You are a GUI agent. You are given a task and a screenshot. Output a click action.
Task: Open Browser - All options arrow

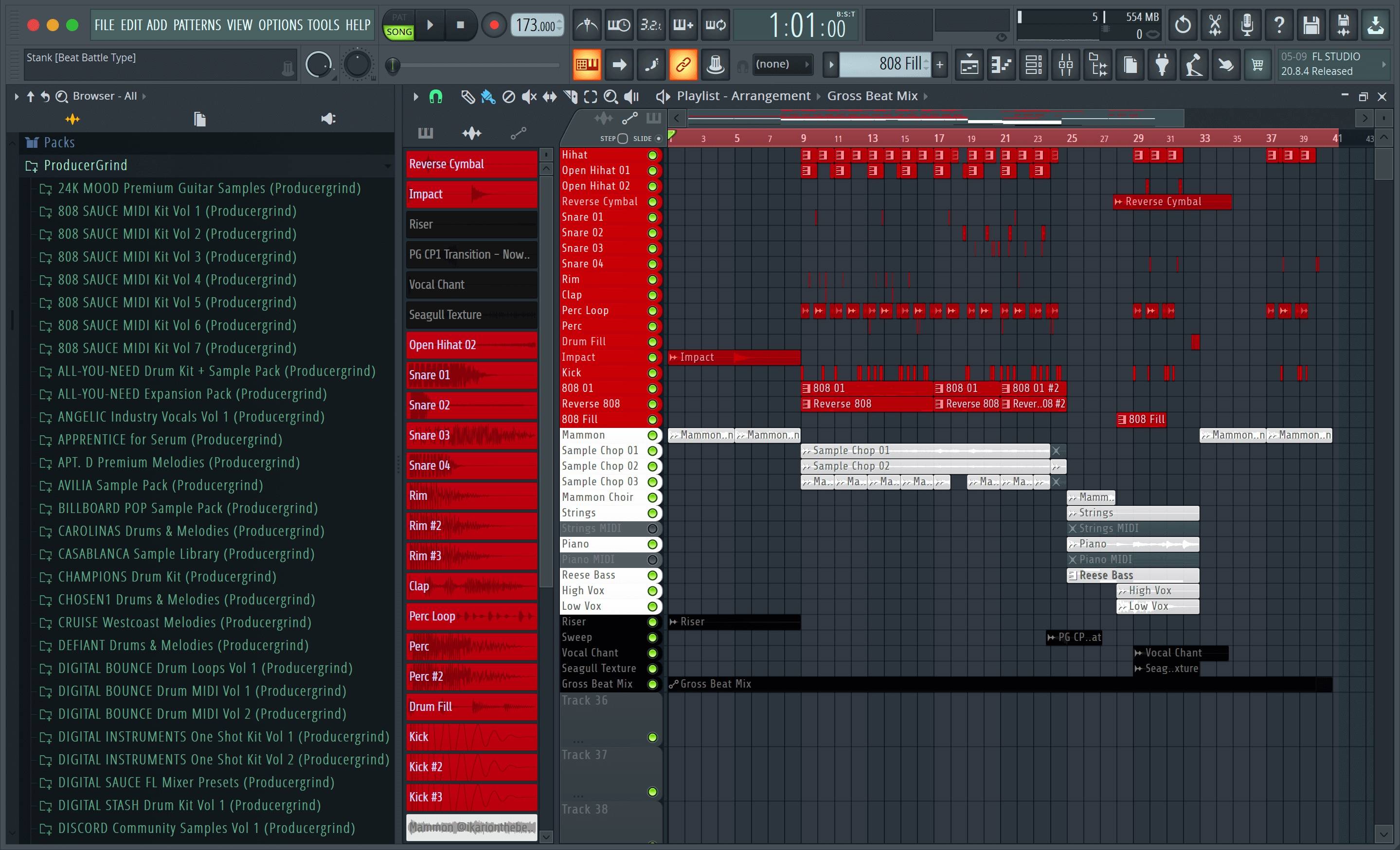coord(144,97)
